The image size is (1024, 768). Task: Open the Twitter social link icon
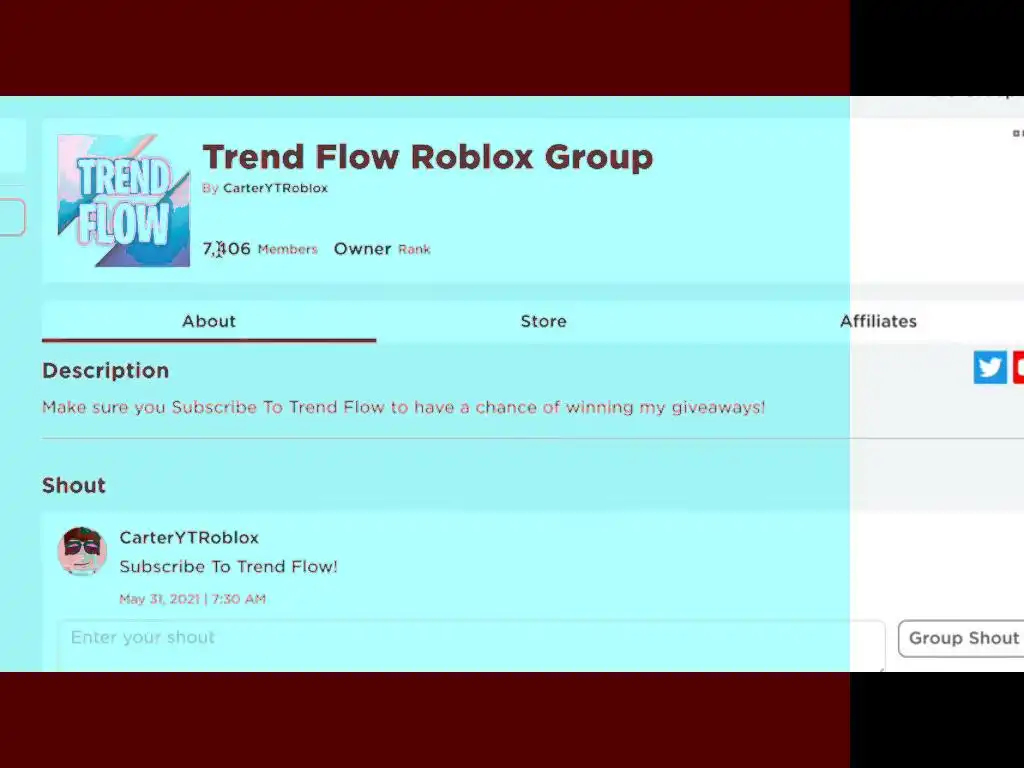point(989,367)
